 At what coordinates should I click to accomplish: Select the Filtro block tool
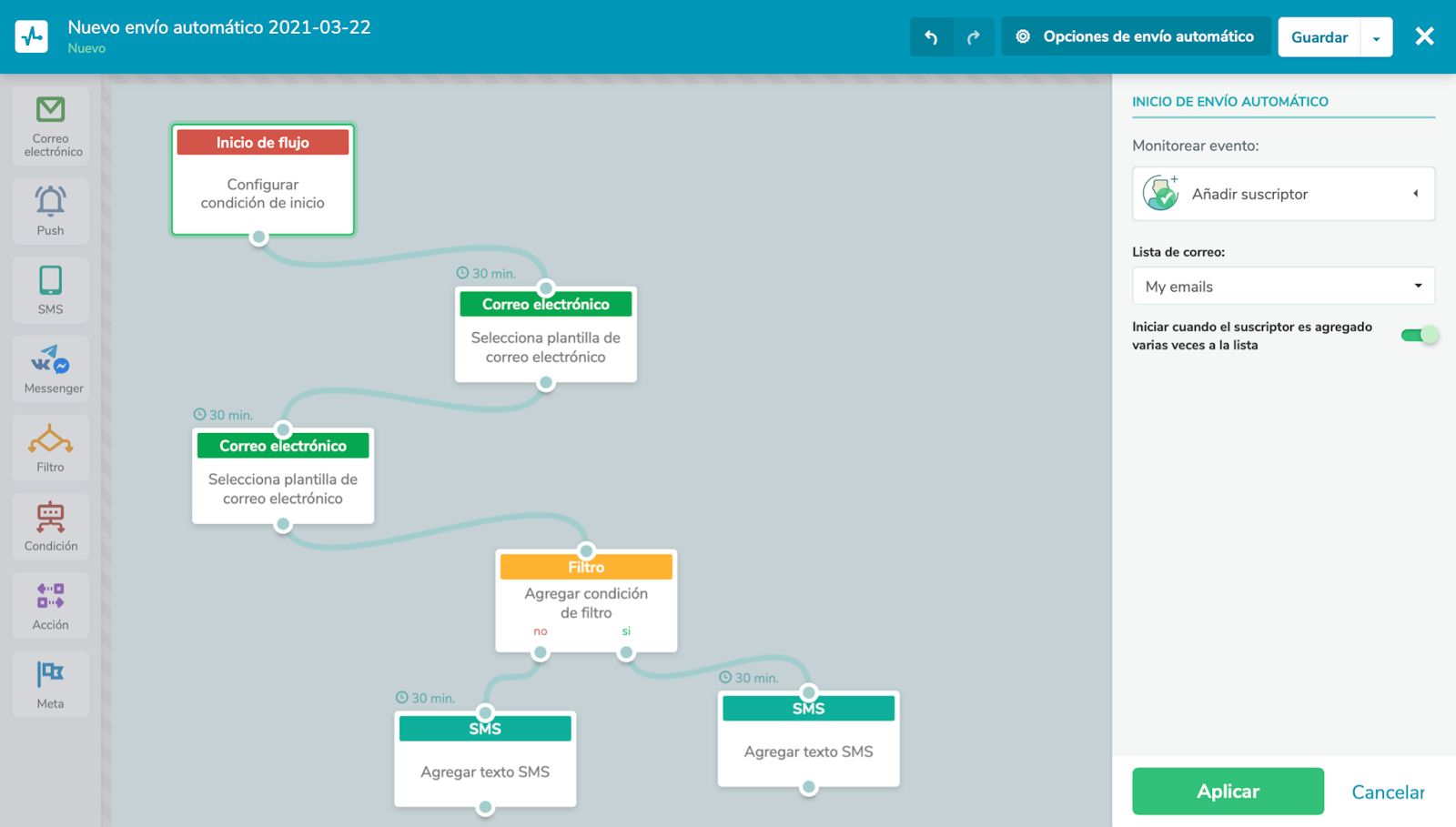click(50, 447)
